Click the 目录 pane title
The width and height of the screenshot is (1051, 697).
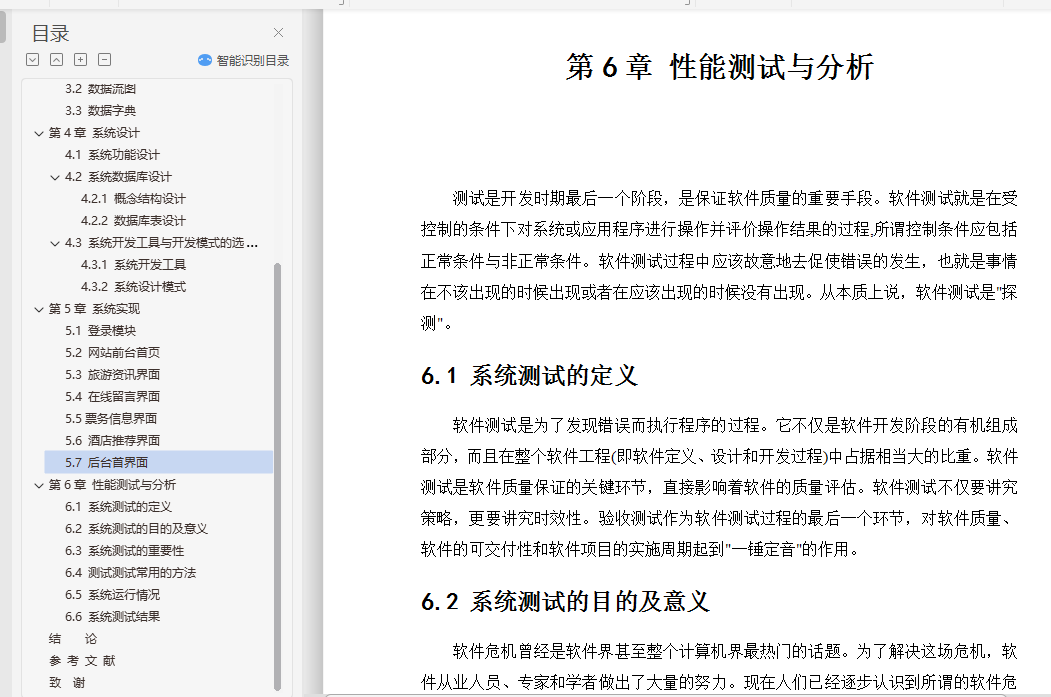point(51,33)
